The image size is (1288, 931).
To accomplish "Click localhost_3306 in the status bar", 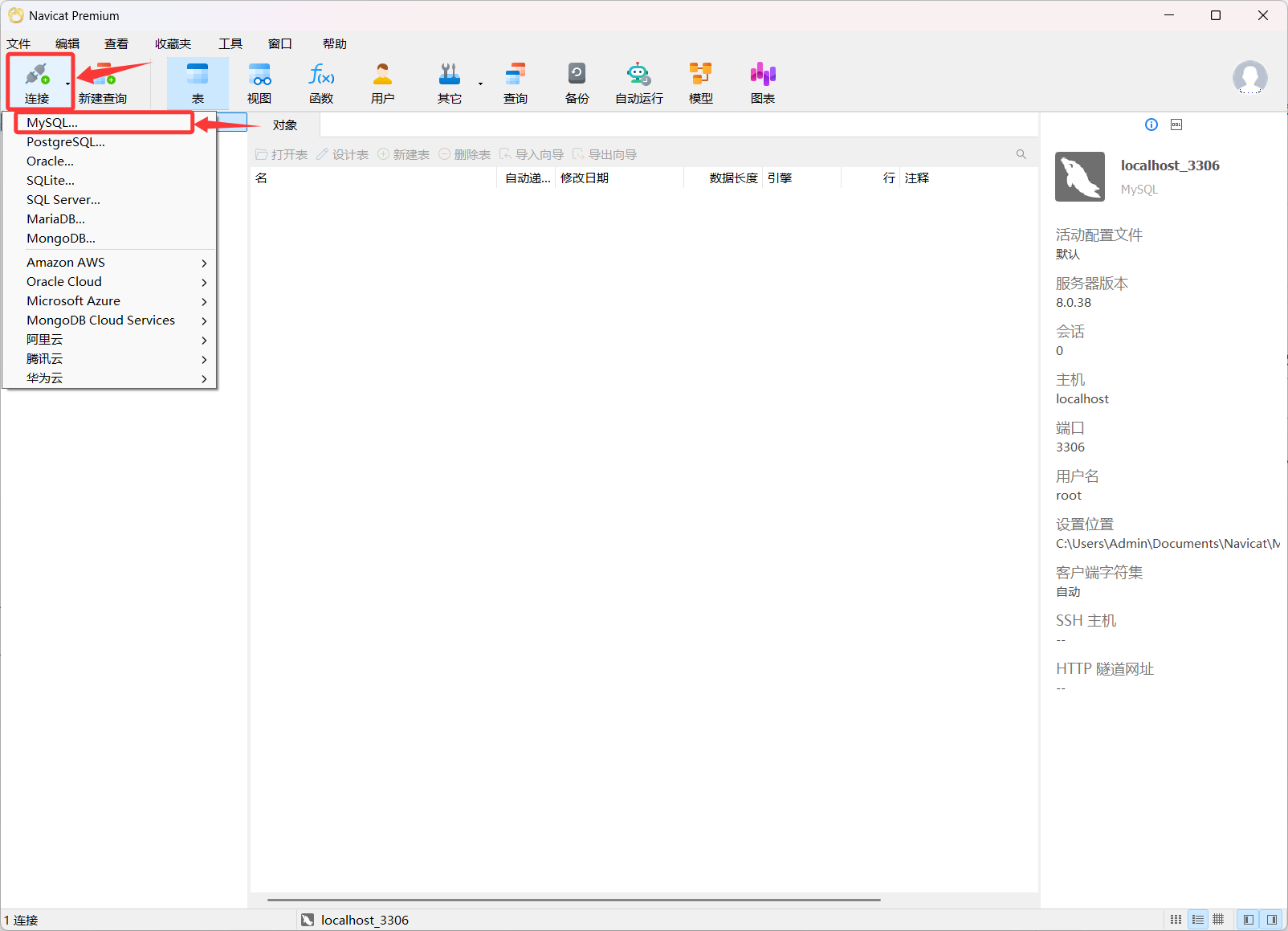I will [x=355, y=920].
